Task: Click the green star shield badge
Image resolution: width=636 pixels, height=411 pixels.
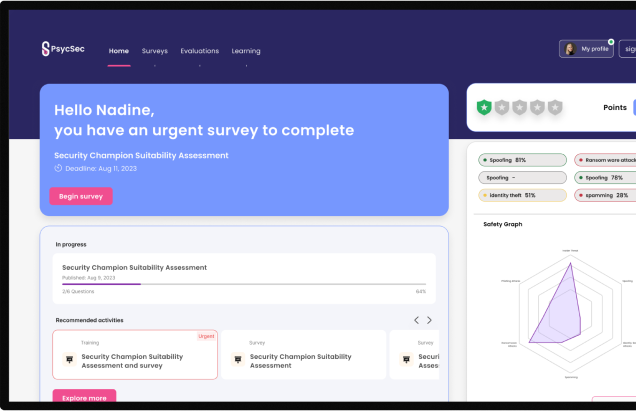Action: (x=484, y=107)
